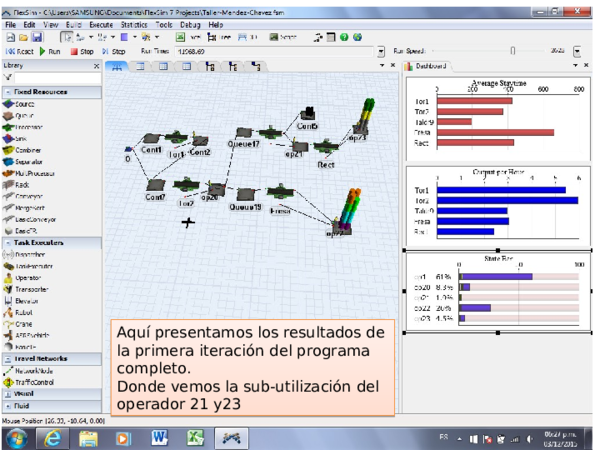This screenshot has width=600, height=450.
Task: Click the Windows Start button
Action: pyautogui.click(x=16, y=438)
